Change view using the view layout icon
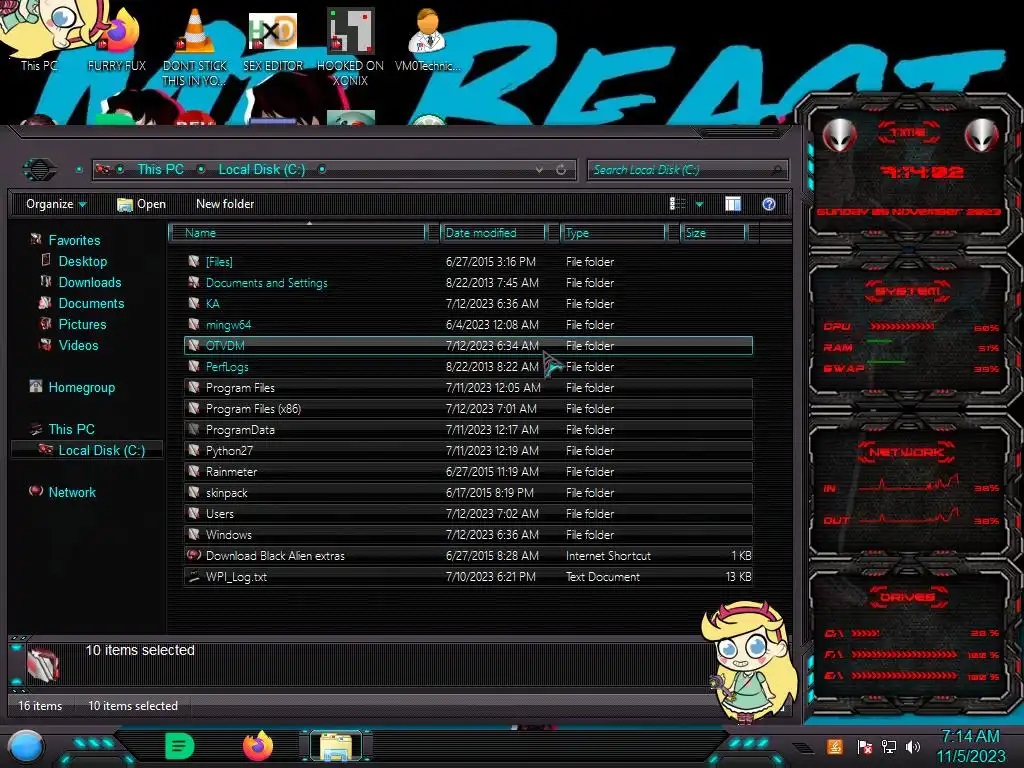Viewport: 1024px width, 768px height. pyautogui.click(x=677, y=204)
